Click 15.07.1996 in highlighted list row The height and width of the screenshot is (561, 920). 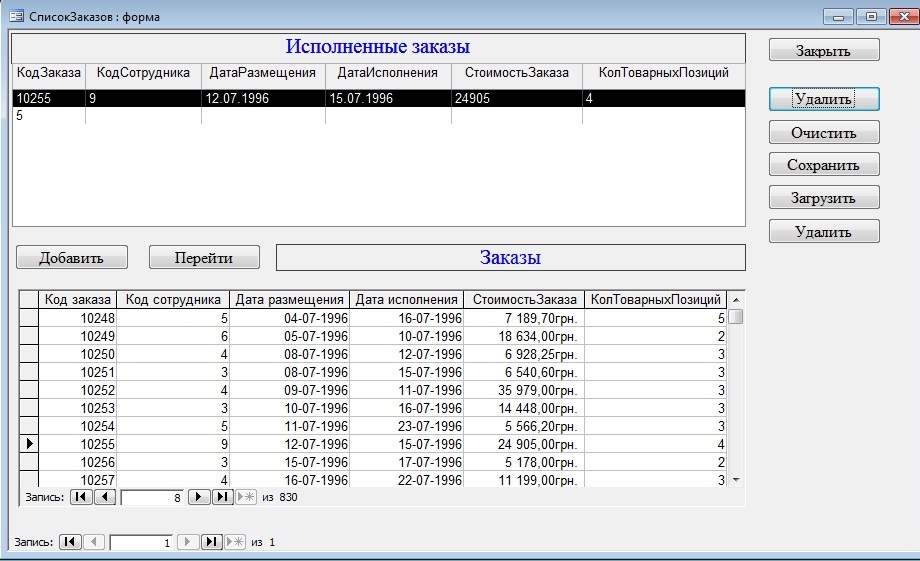pos(361,98)
